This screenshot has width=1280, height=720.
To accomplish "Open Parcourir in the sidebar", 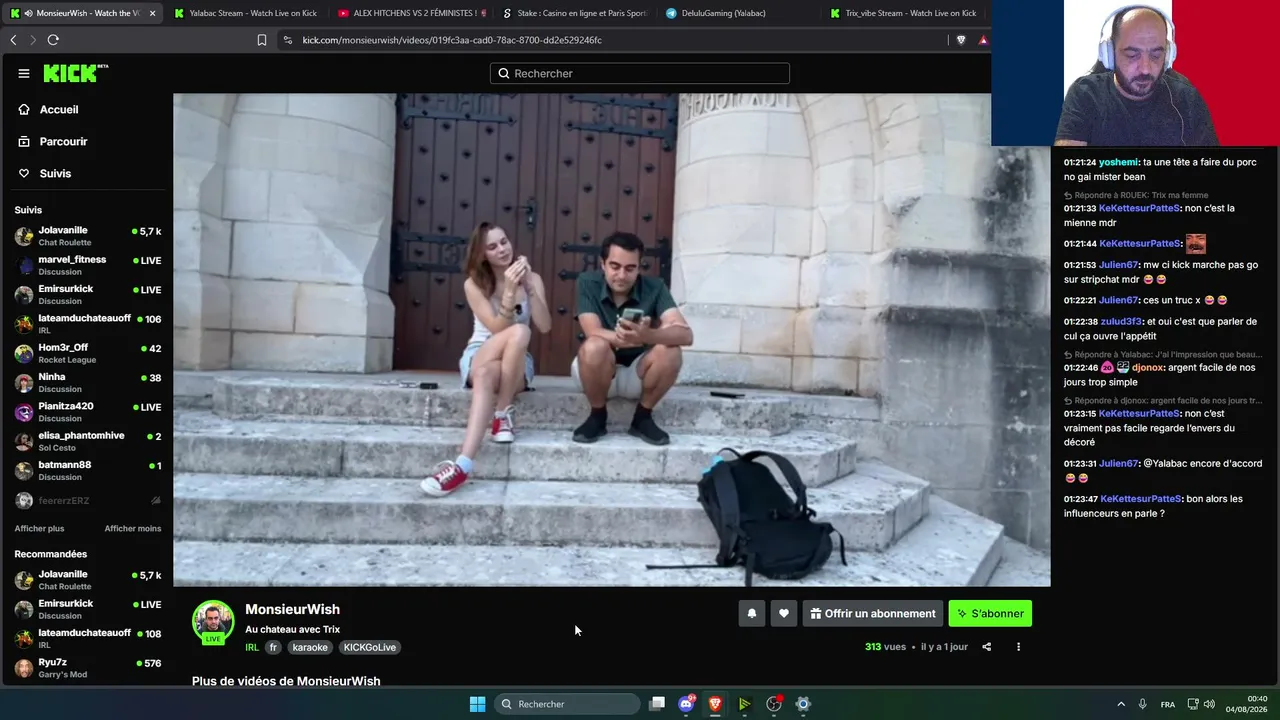I will pyautogui.click(x=63, y=142).
